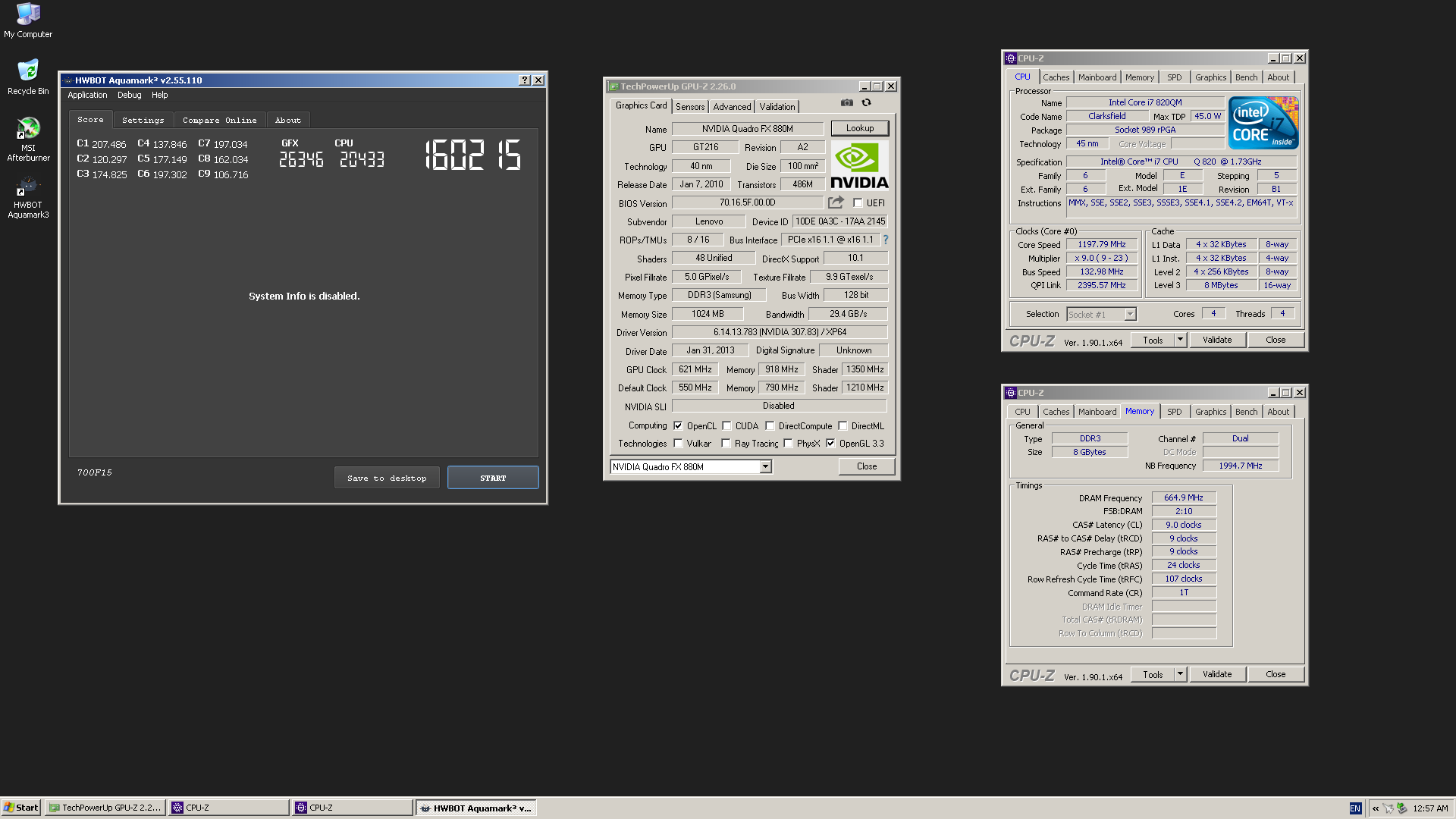1456x819 pixels.
Task: Click the Save to desktop button
Action: pos(387,478)
